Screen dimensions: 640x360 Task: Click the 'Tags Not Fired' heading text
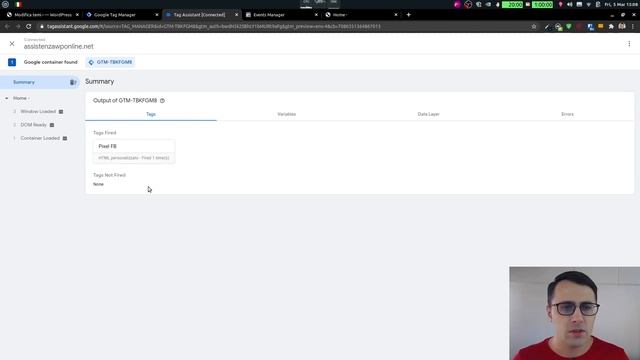109,175
